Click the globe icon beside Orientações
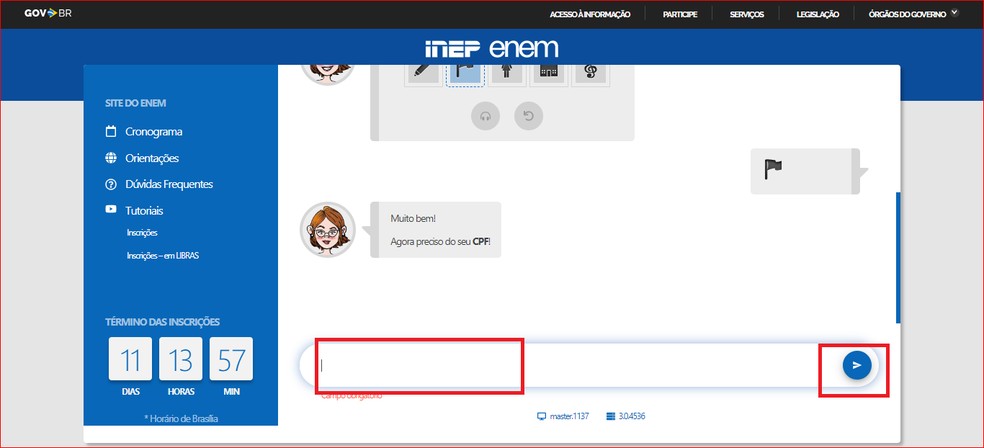Viewport: 984px width, 448px height. [111, 158]
